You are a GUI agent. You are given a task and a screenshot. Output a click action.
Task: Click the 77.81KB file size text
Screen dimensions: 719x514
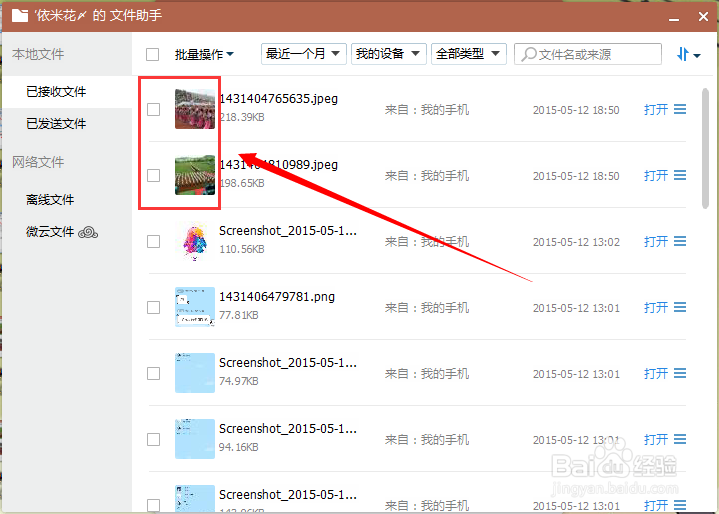pos(238,315)
